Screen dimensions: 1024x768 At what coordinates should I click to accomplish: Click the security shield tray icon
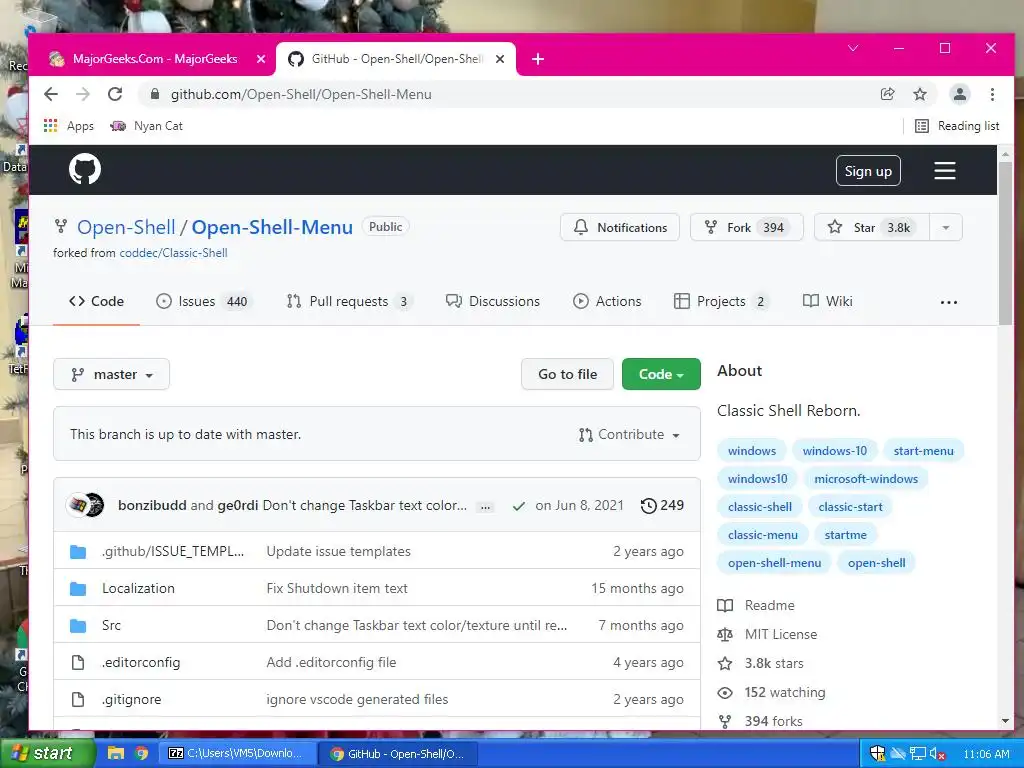(877, 754)
